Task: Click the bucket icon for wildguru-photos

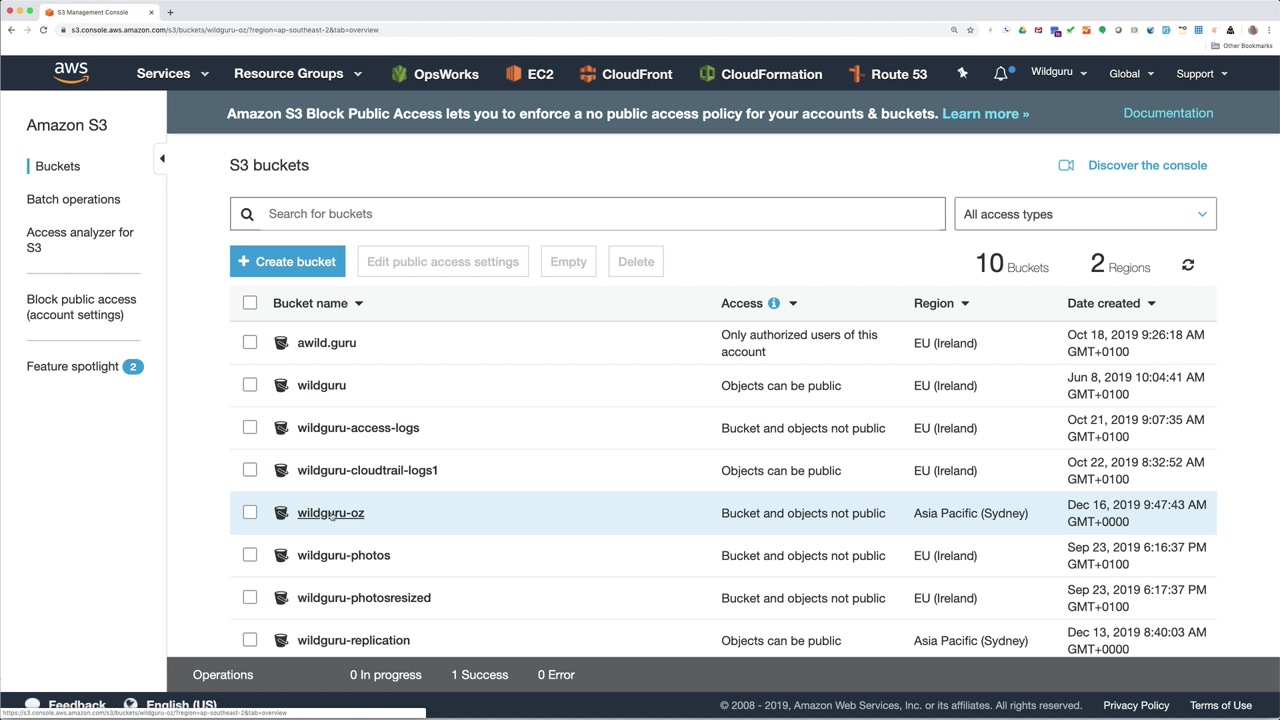Action: coord(281,555)
